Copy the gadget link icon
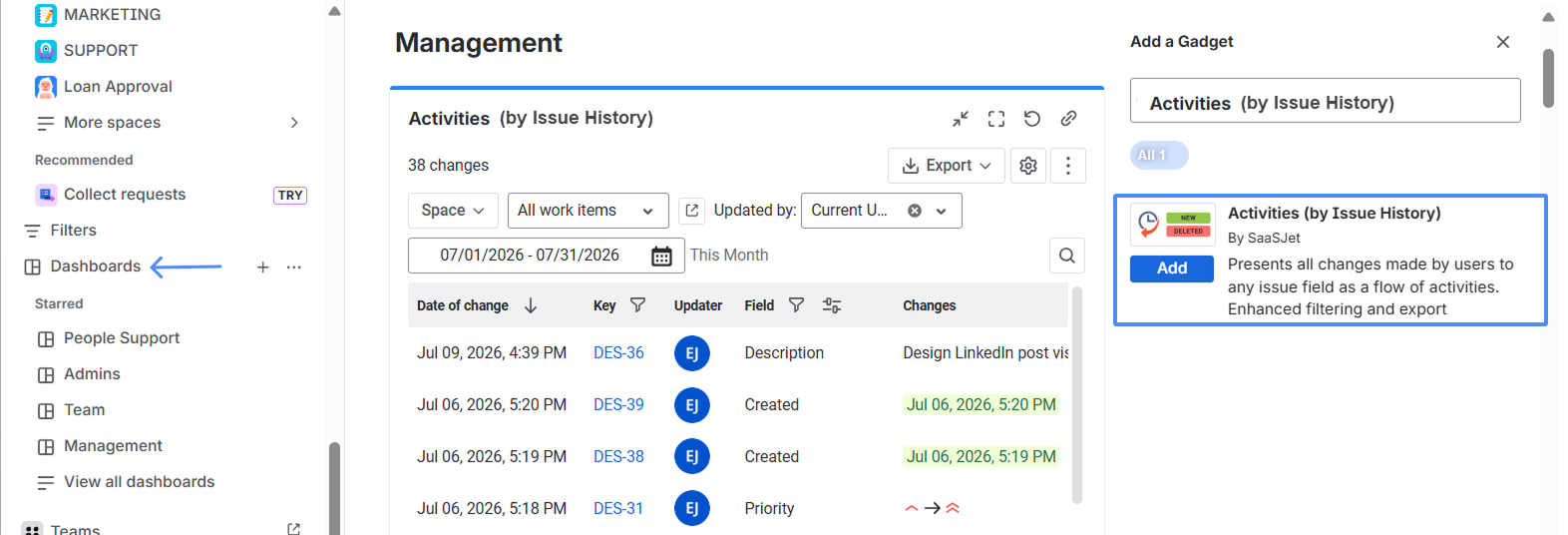Viewport: 1568px width, 535px height. 1068,119
